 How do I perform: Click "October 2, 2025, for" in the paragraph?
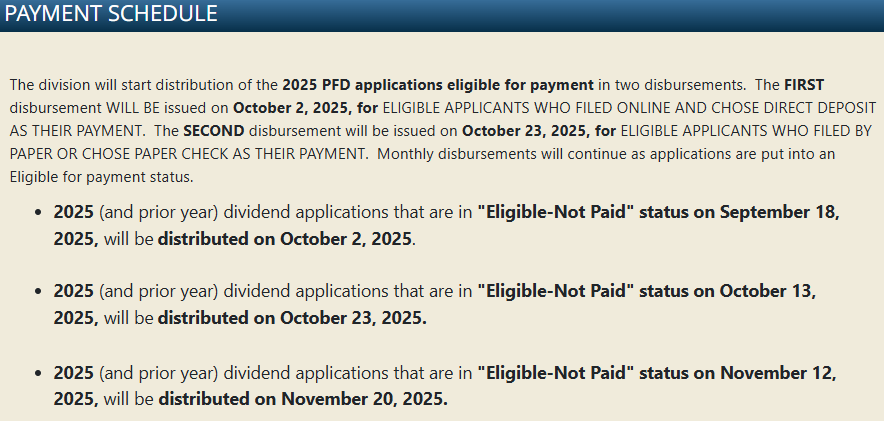point(305,108)
